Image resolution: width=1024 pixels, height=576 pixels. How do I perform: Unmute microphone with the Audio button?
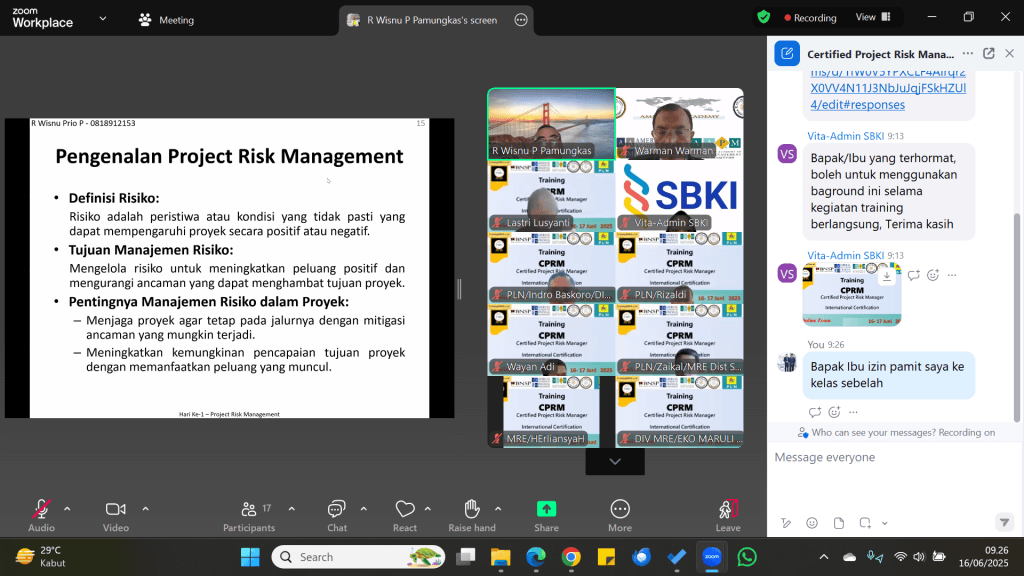pyautogui.click(x=41, y=515)
